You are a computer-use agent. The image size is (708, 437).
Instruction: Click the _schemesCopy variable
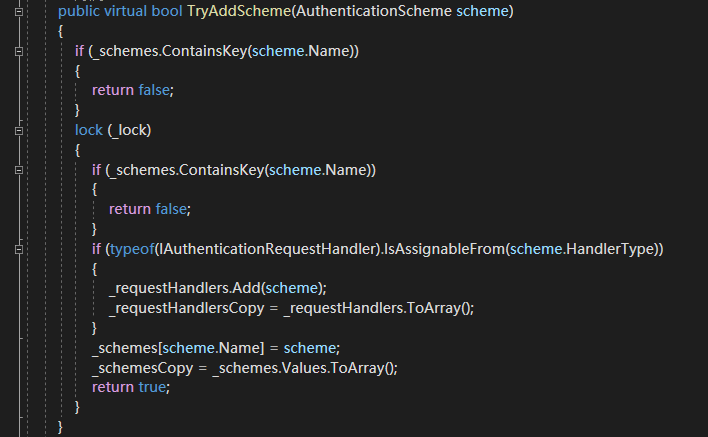pyautogui.click(x=139, y=367)
